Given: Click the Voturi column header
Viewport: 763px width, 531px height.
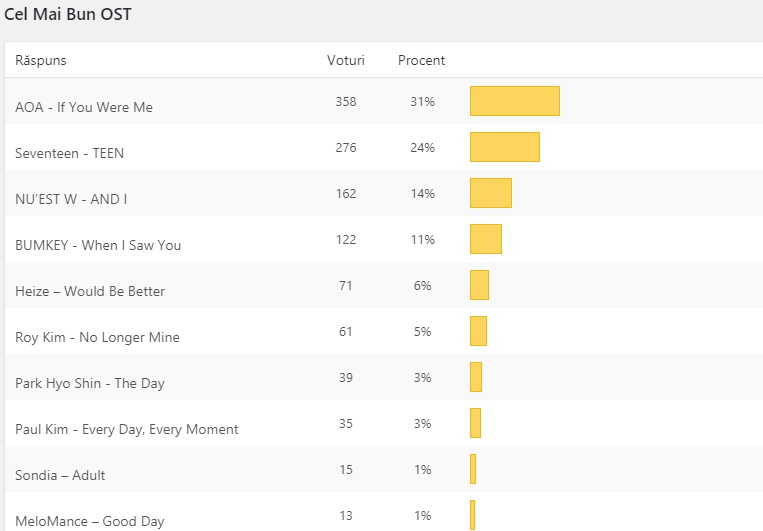Looking at the screenshot, I should [x=346, y=61].
